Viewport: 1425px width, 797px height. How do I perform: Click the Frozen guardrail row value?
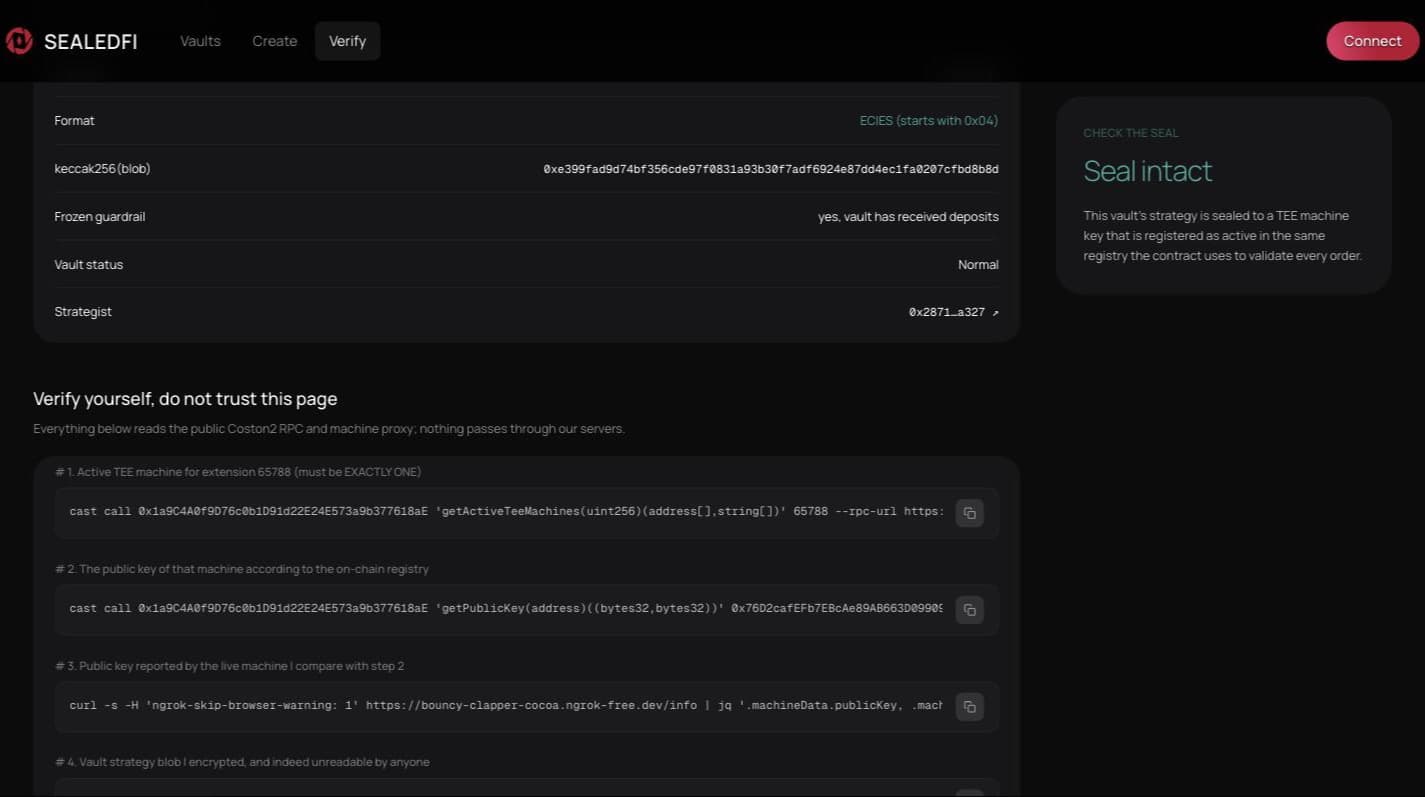coord(908,217)
